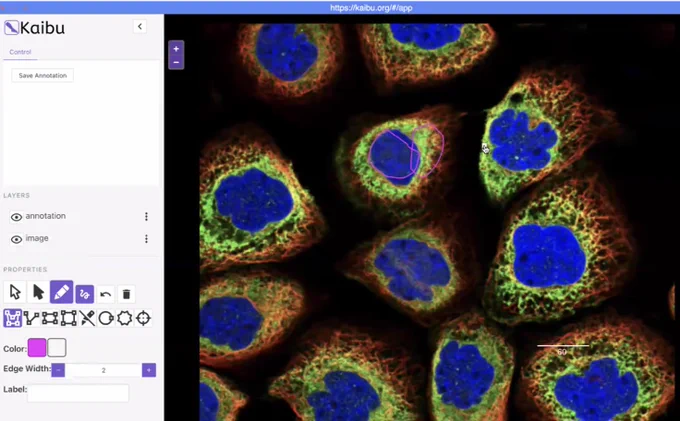This screenshot has height=421, width=680.
Task: Open annotation layer three-dot options menu
Action: point(146,216)
